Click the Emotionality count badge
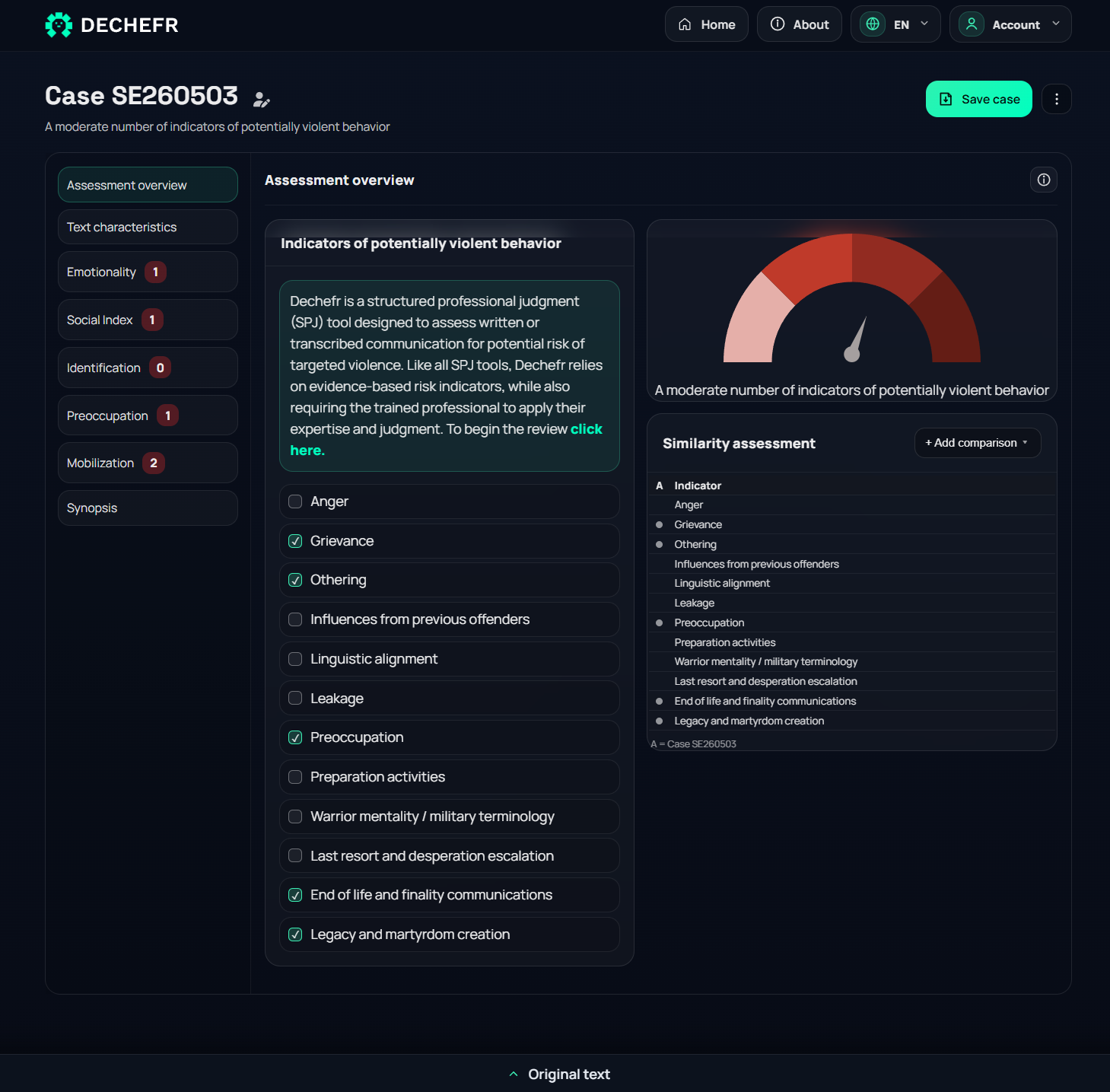The image size is (1110, 1092). point(155,272)
